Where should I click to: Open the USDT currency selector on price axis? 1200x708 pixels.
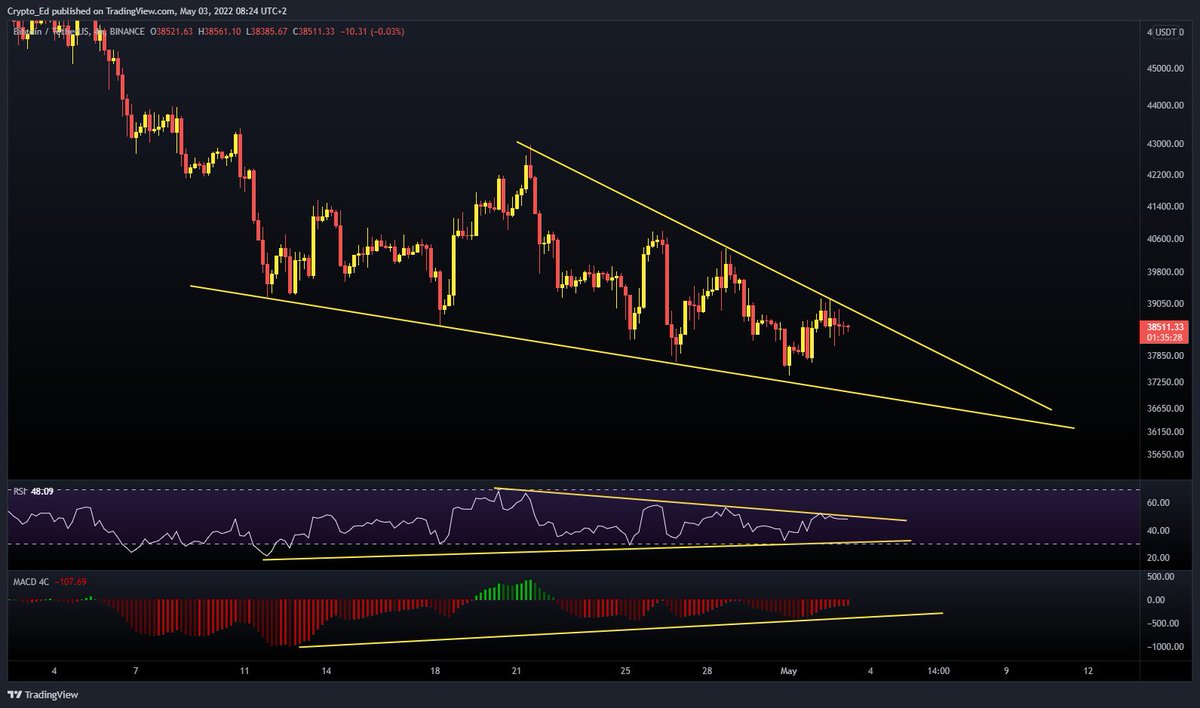pos(1168,33)
